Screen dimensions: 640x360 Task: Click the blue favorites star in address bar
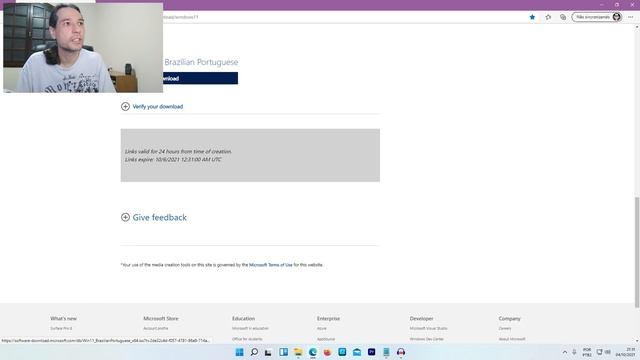tap(532, 17)
